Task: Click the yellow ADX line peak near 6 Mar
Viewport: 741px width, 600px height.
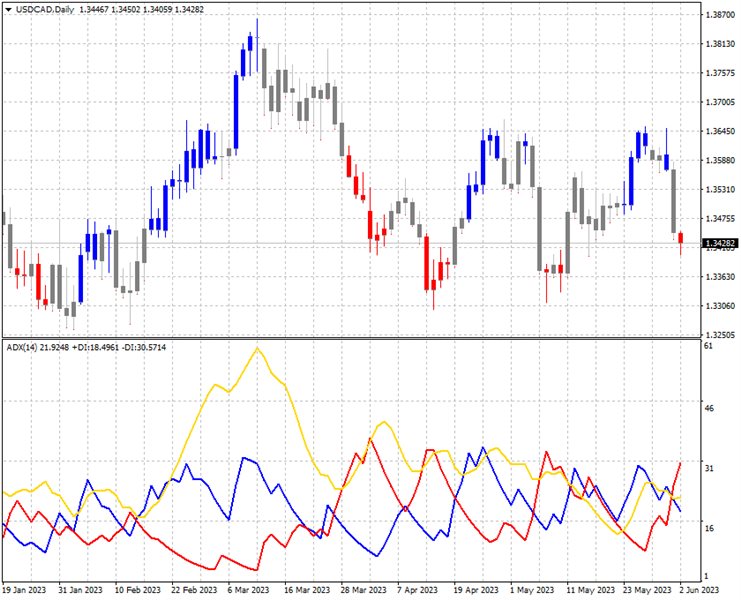Action: [x=257, y=348]
